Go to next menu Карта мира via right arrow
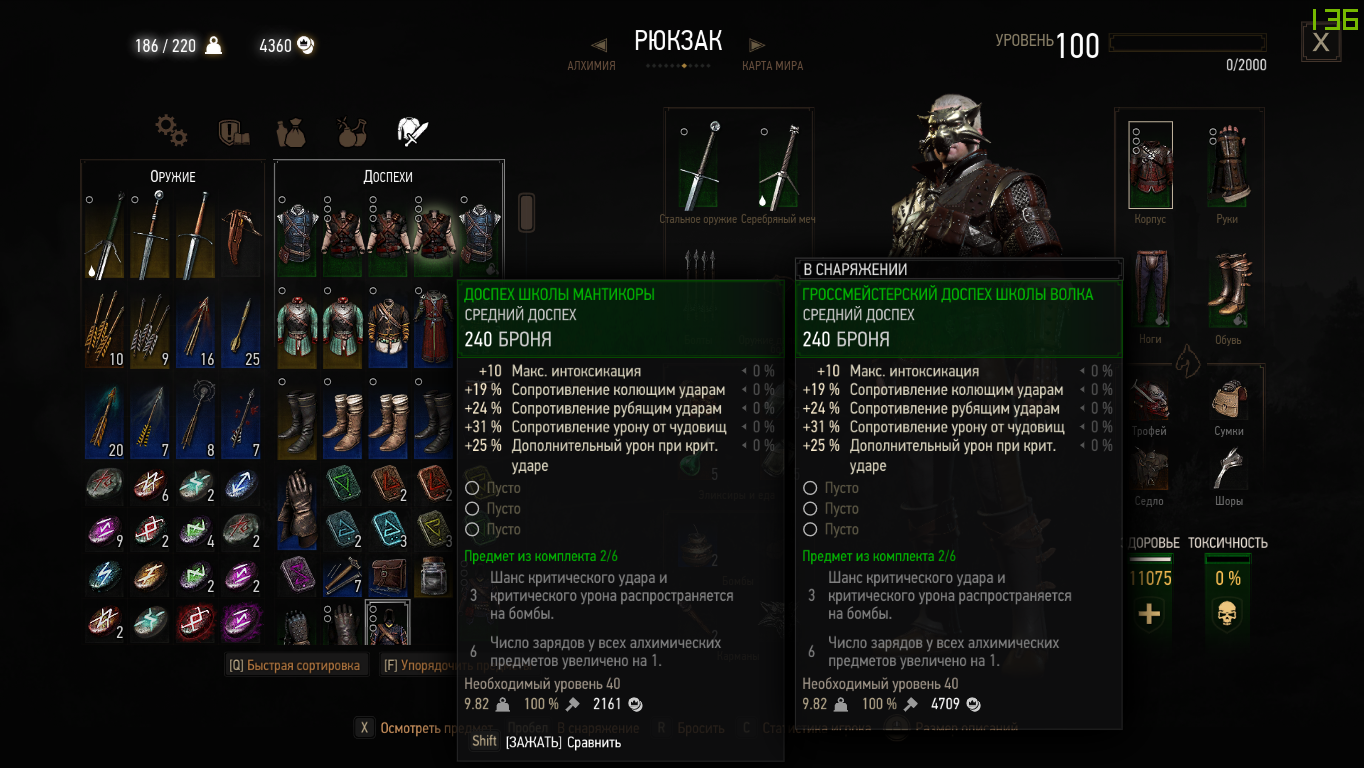1364x768 pixels. click(757, 45)
